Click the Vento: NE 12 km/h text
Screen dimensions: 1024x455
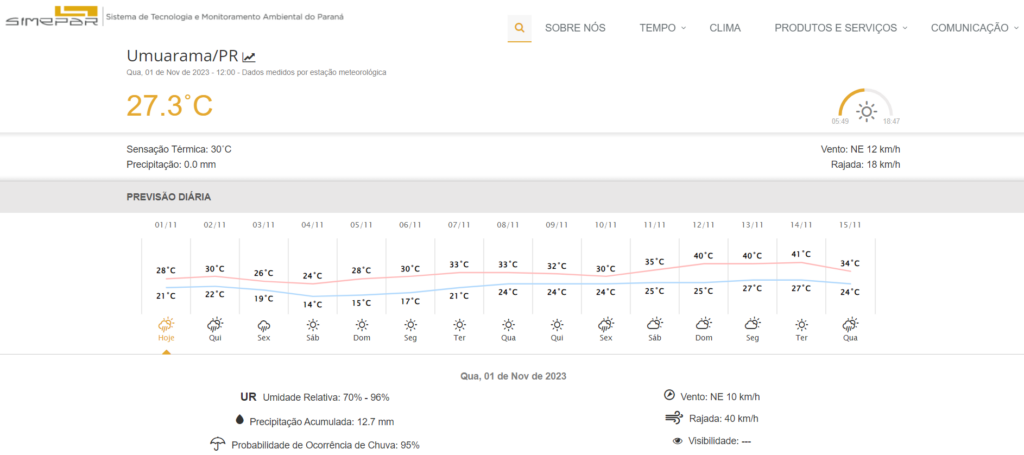coord(860,149)
